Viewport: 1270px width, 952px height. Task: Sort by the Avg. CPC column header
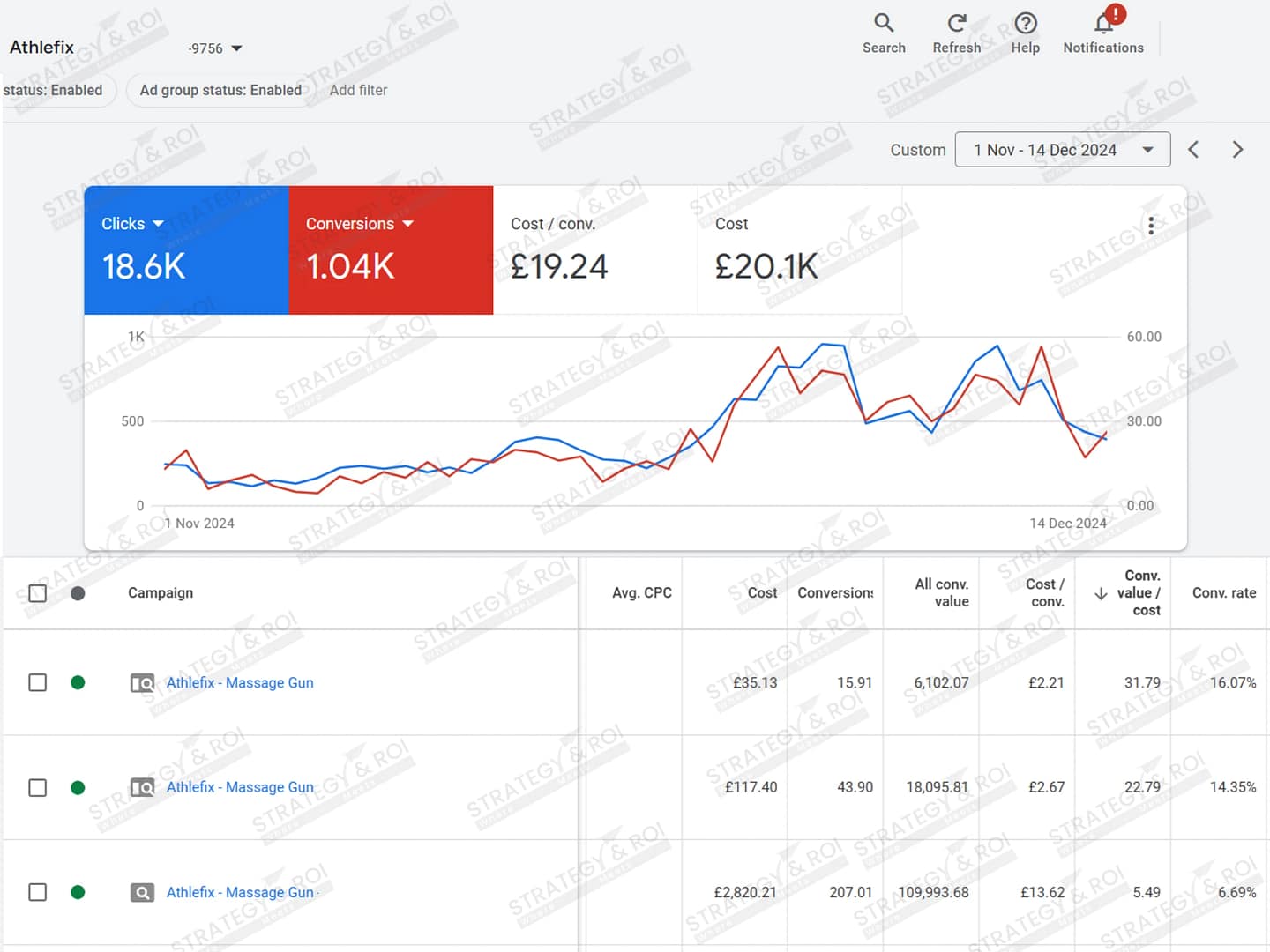point(641,593)
